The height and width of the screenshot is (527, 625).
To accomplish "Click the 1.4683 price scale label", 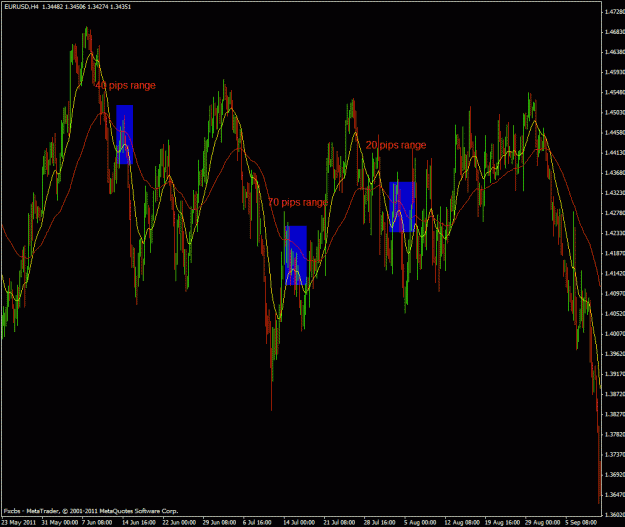I will 615,32.
